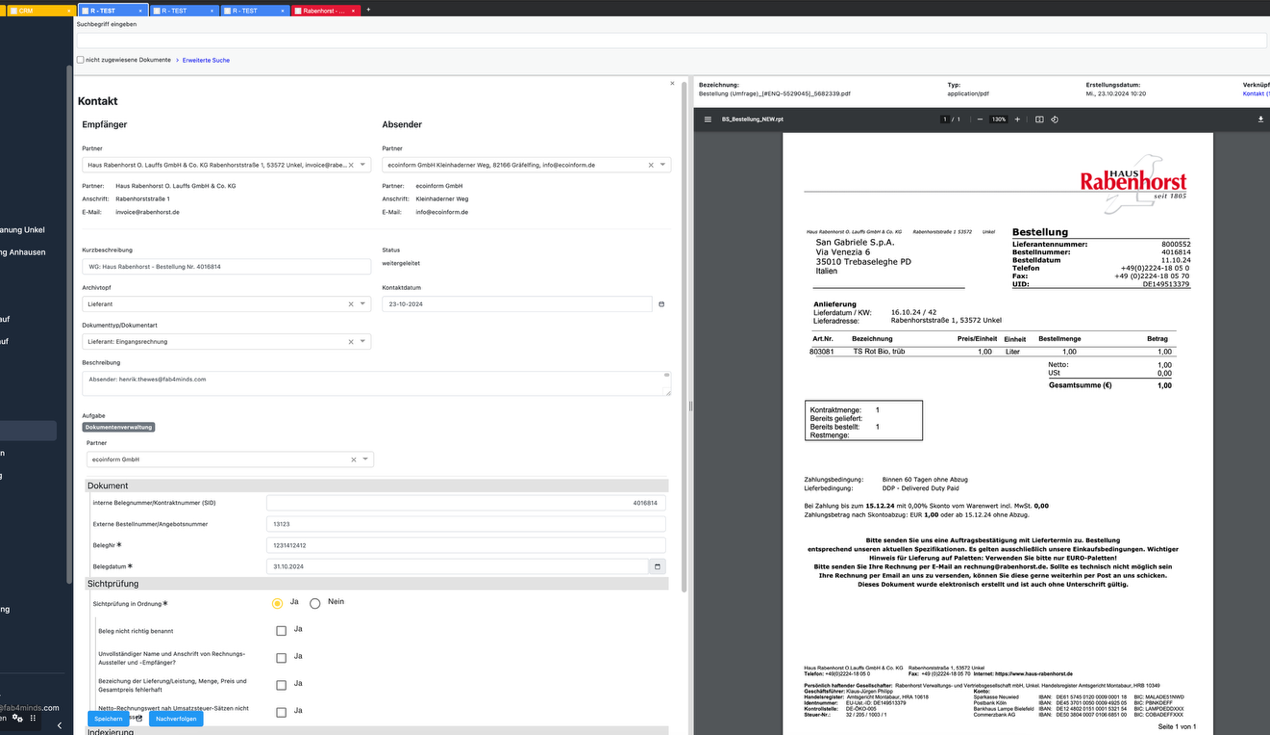The height and width of the screenshot is (735, 1270).
Task: Click the Speichern button
Action: 107,718
